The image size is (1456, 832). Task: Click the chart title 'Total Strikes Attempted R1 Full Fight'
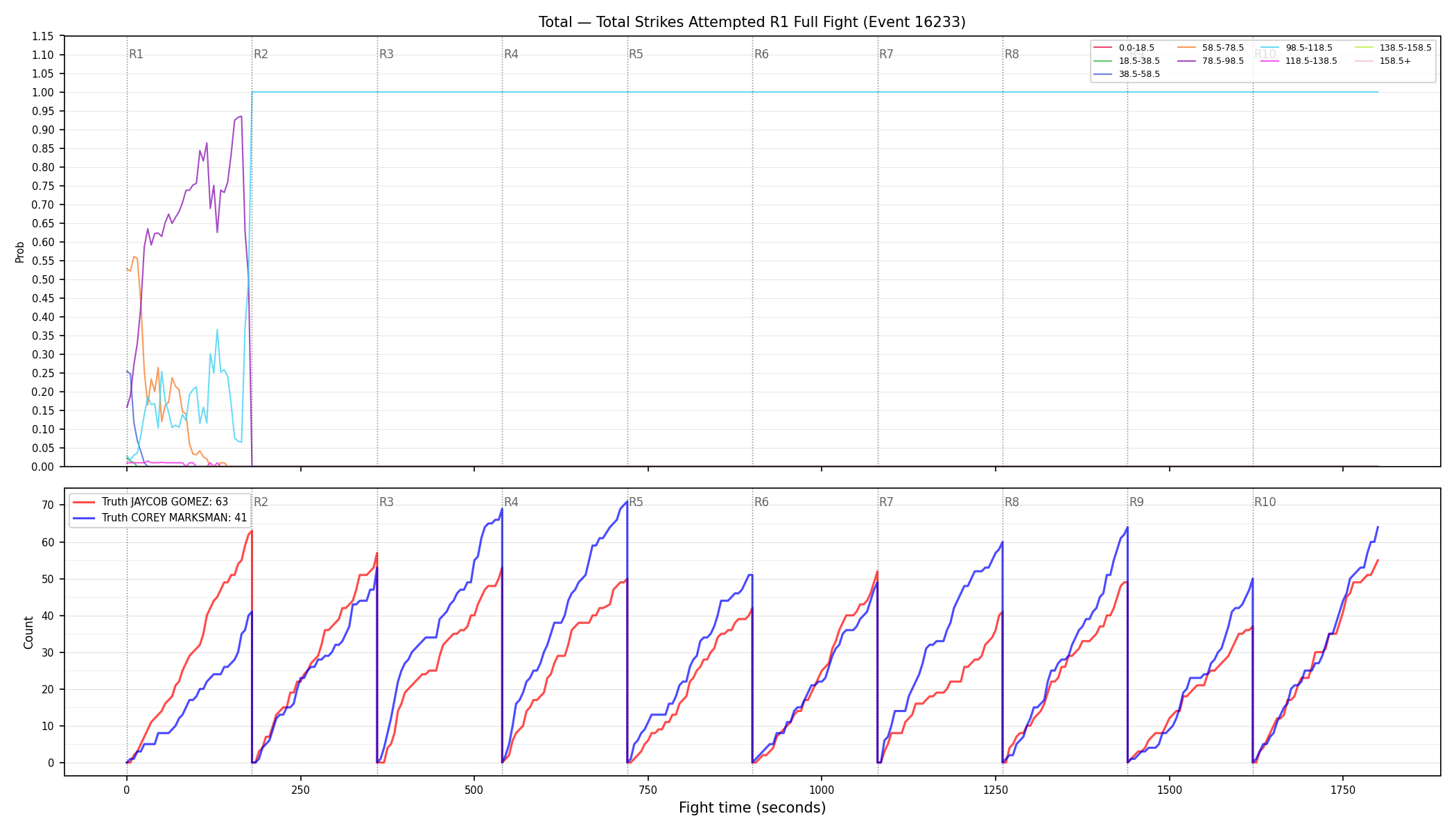coord(752,22)
